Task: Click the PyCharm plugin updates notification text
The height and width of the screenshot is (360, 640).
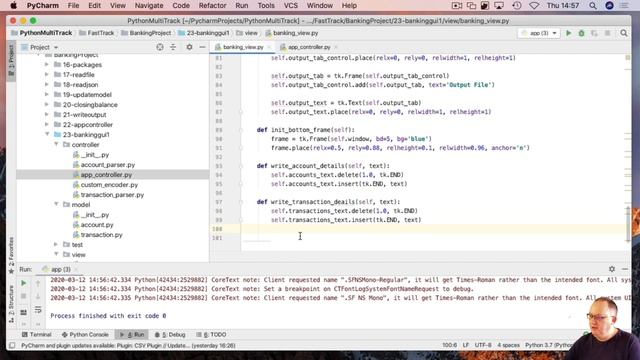Action: pyautogui.click(x=128, y=345)
